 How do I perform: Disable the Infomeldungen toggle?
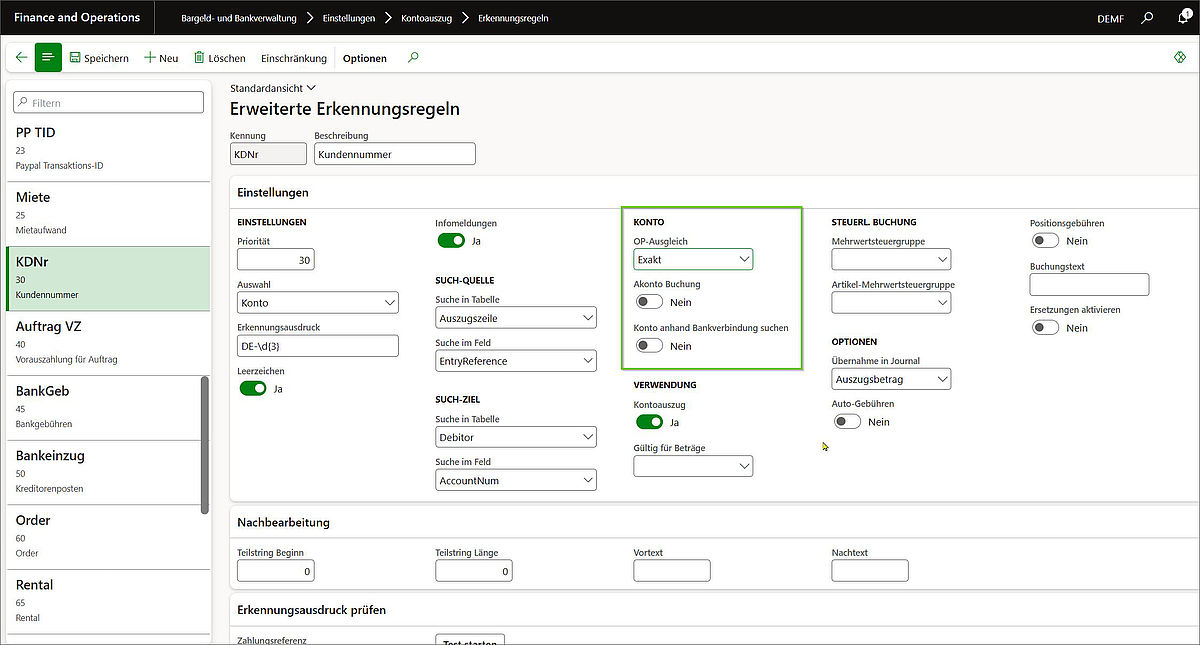(451, 241)
